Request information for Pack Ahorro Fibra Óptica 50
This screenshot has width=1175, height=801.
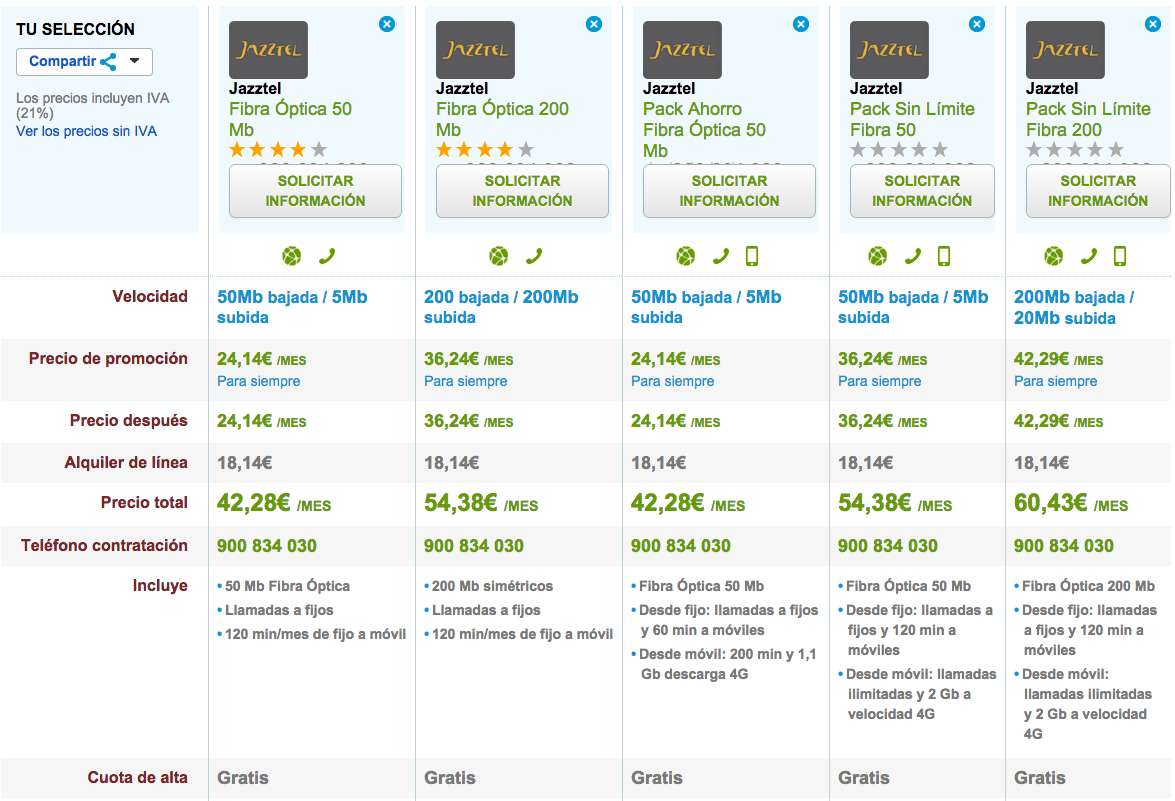tap(728, 191)
